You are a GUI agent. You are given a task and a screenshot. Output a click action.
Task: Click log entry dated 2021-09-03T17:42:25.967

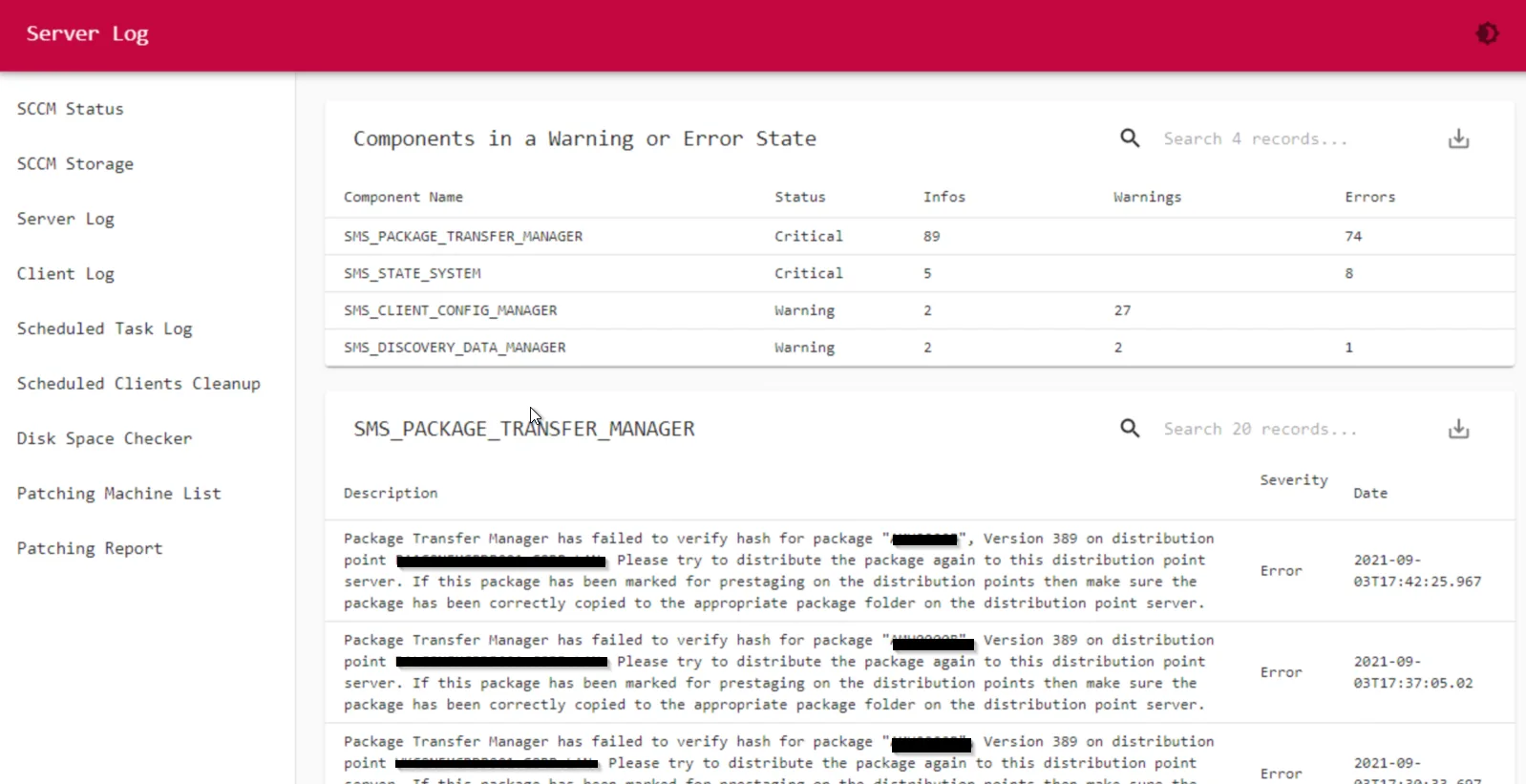[920, 571]
